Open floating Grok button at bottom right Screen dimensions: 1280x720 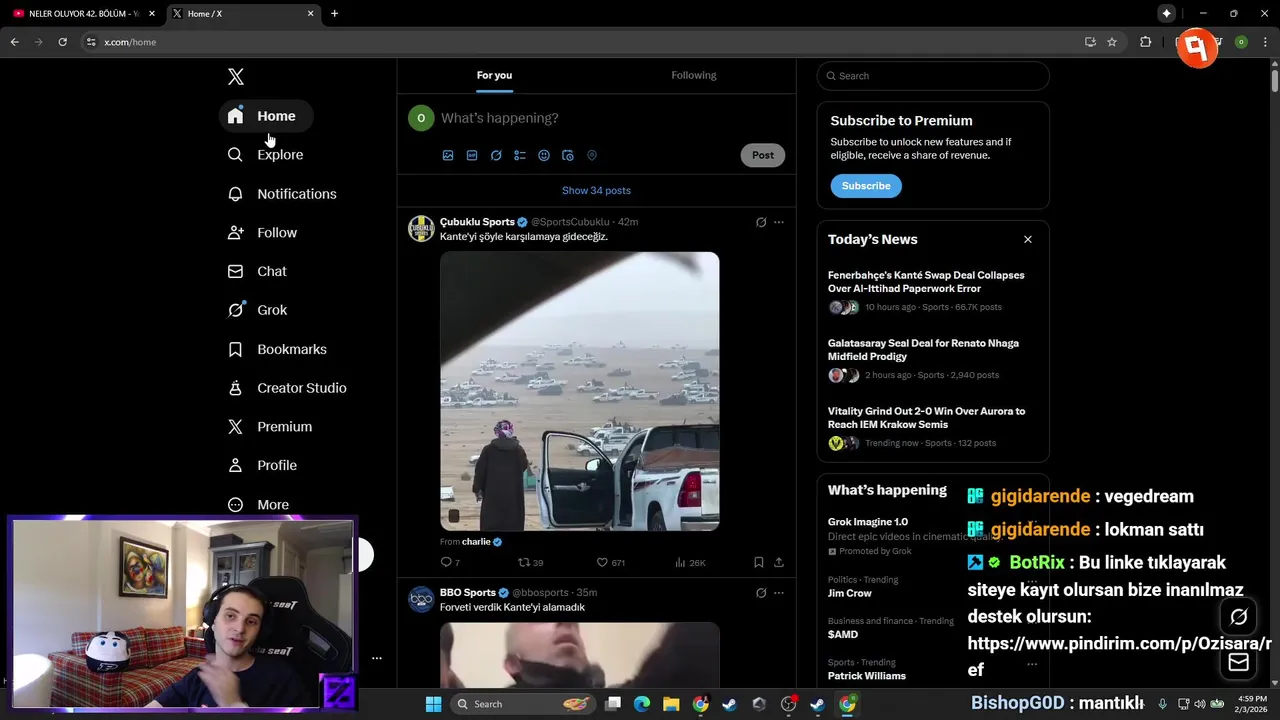coord(1239,617)
